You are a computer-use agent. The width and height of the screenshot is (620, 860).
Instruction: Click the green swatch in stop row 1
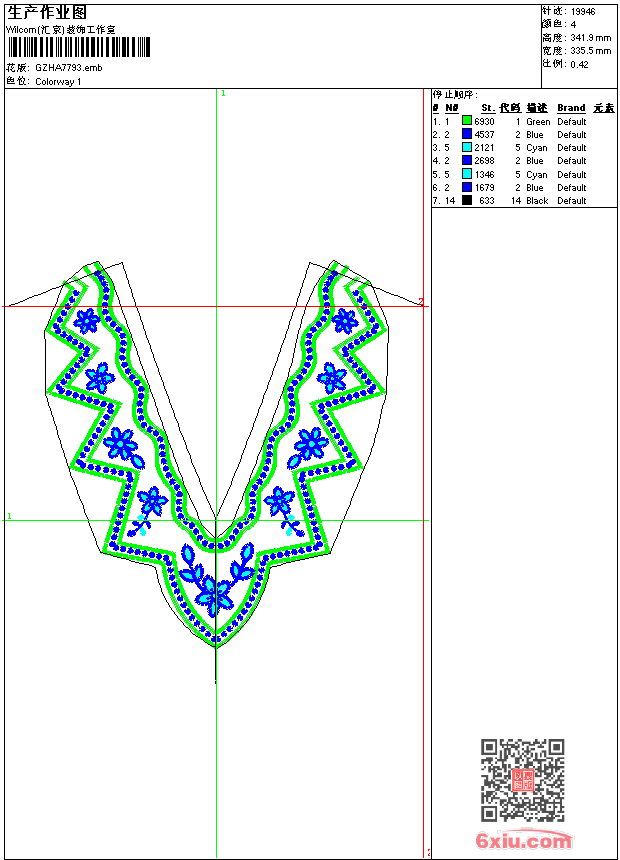(x=467, y=120)
